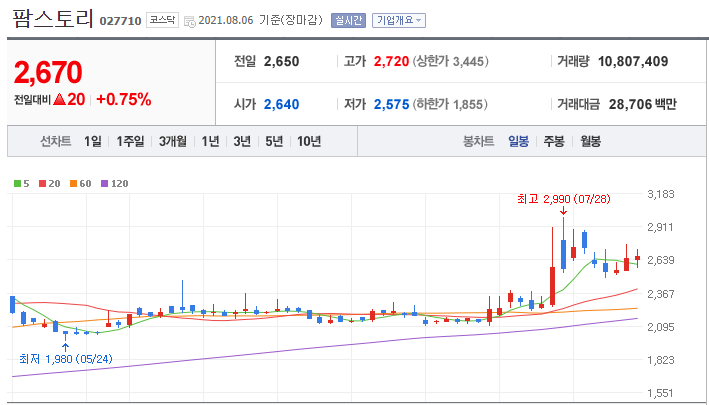Image resolution: width=709 pixels, height=405 pixels.
Task: Click the 시가 value 2,640
Action: point(281,105)
